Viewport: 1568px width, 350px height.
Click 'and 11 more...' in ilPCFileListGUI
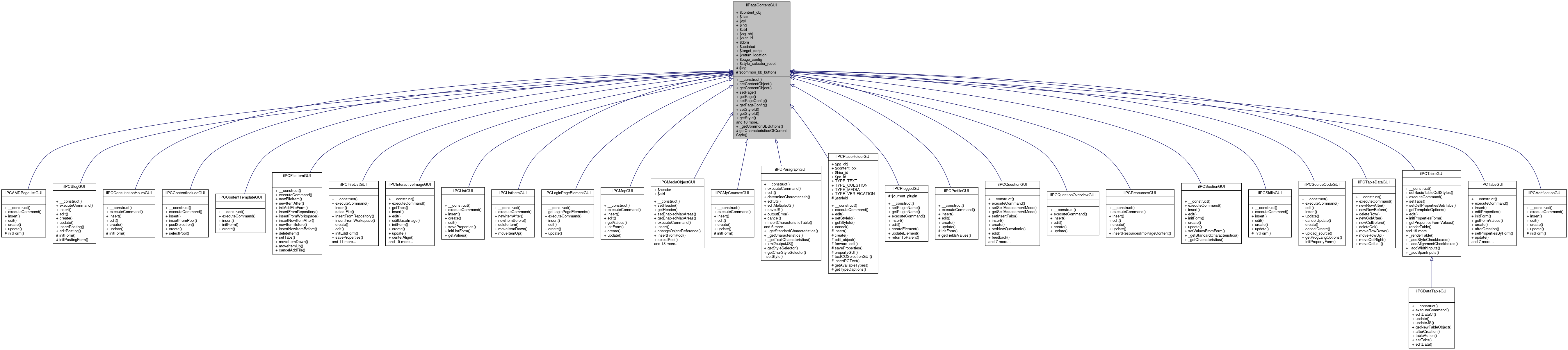coord(344,242)
